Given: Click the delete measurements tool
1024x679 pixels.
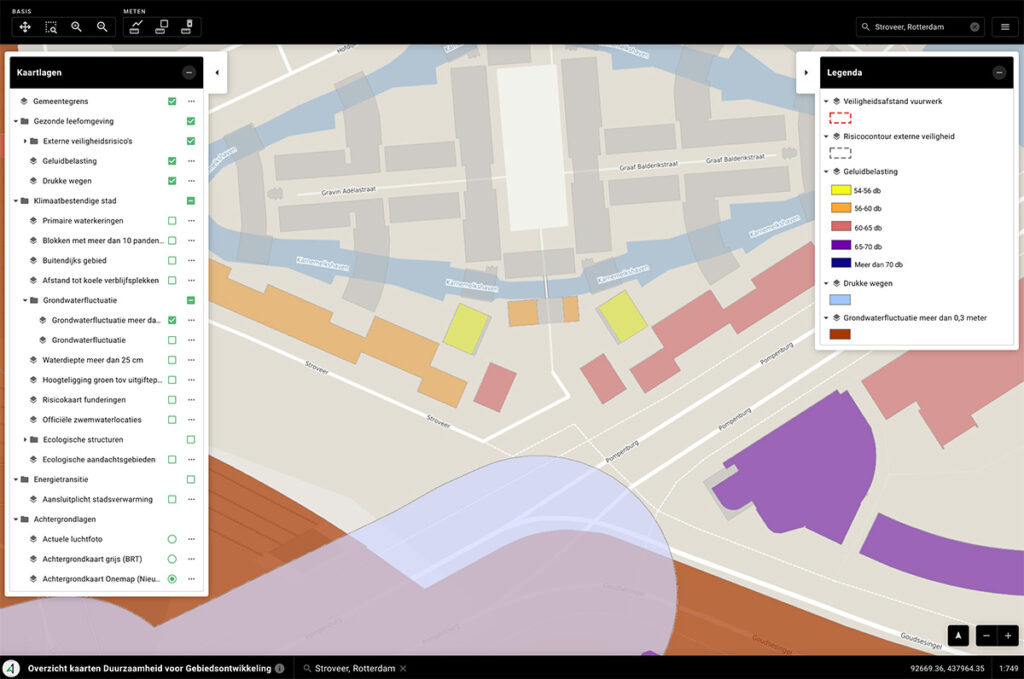Looking at the screenshot, I should [x=186, y=27].
